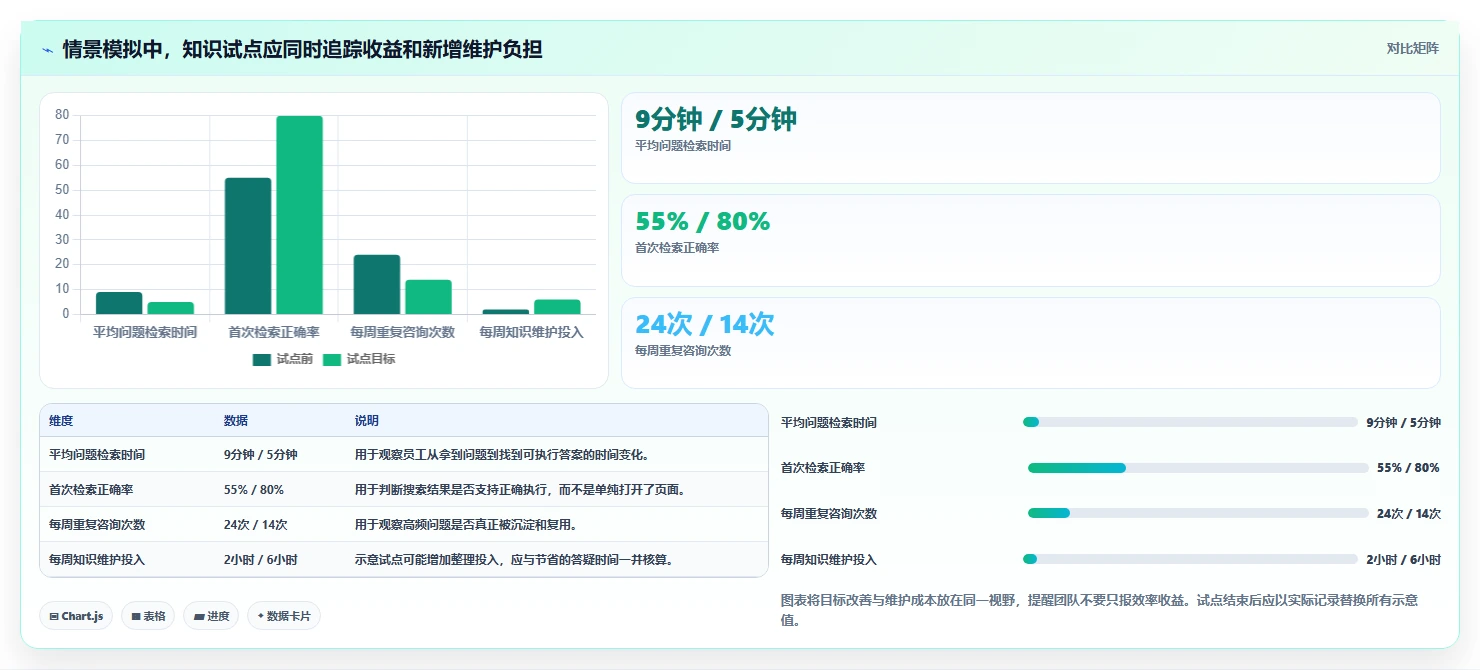This screenshot has width=1480, height=670.
Task: Click the 数据 column header
Action: coord(236,421)
